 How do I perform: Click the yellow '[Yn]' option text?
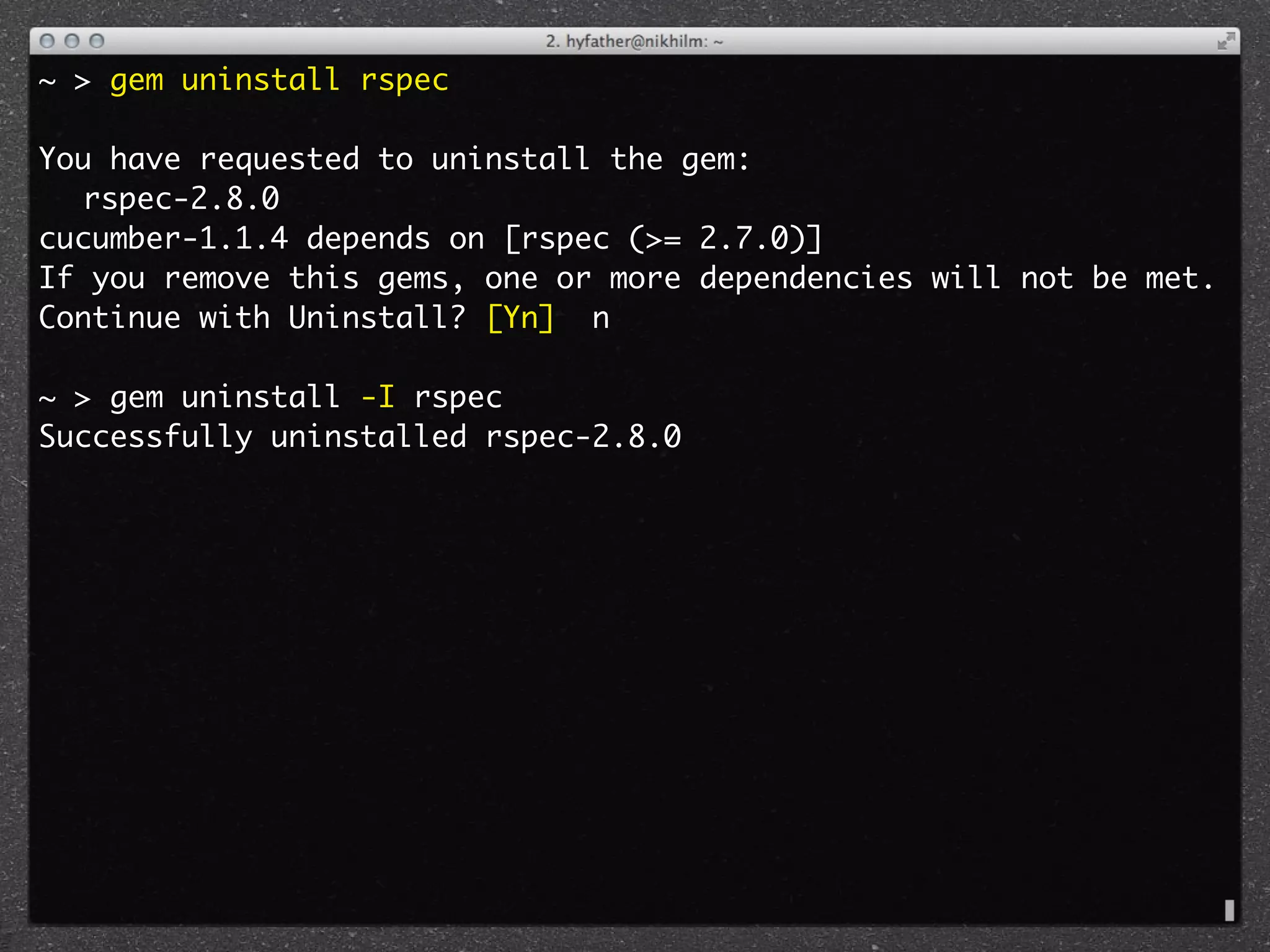pos(520,319)
